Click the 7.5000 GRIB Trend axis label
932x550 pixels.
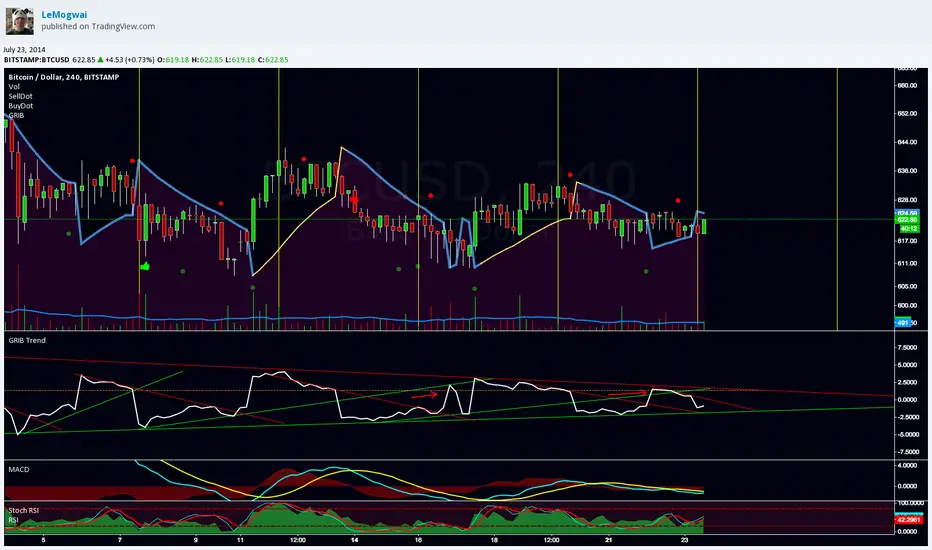tap(907, 347)
